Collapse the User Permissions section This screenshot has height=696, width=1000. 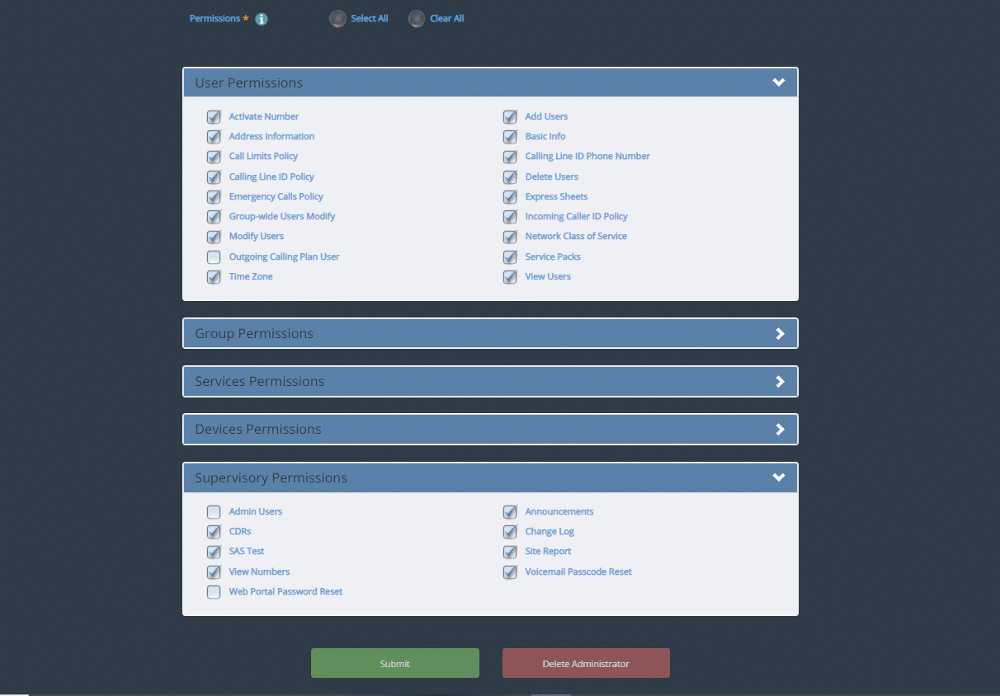point(779,83)
